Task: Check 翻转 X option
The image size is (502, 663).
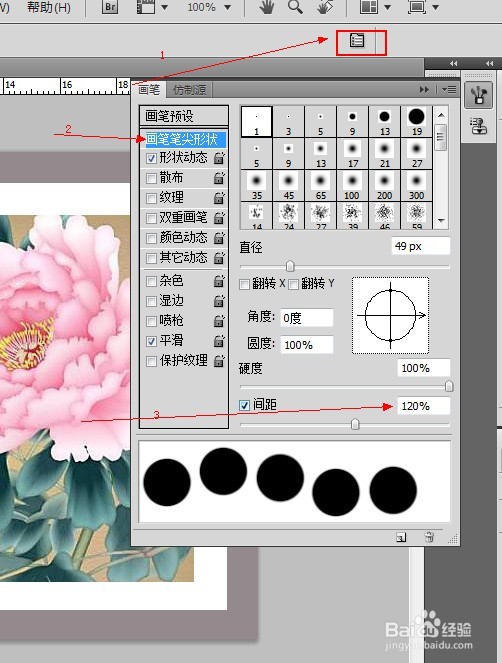Action: [x=244, y=284]
